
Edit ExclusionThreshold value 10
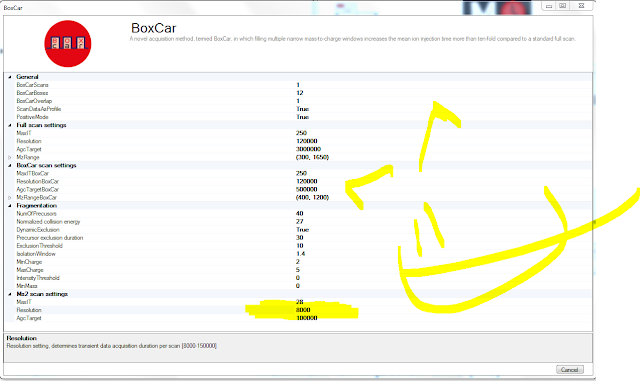[300, 246]
